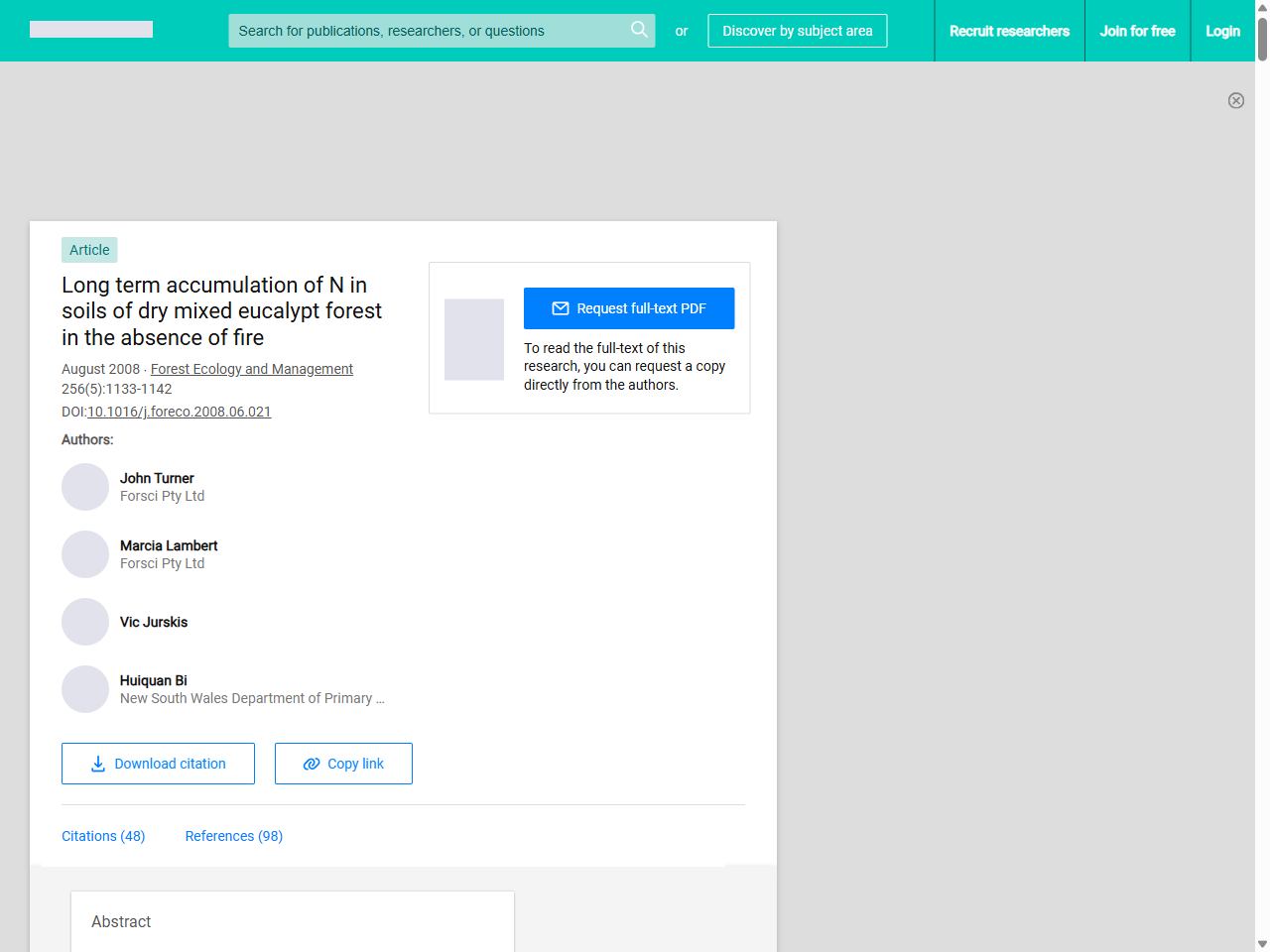Click Vic Jurskis avatar image
This screenshot has width=1270, height=952.
point(85,622)
